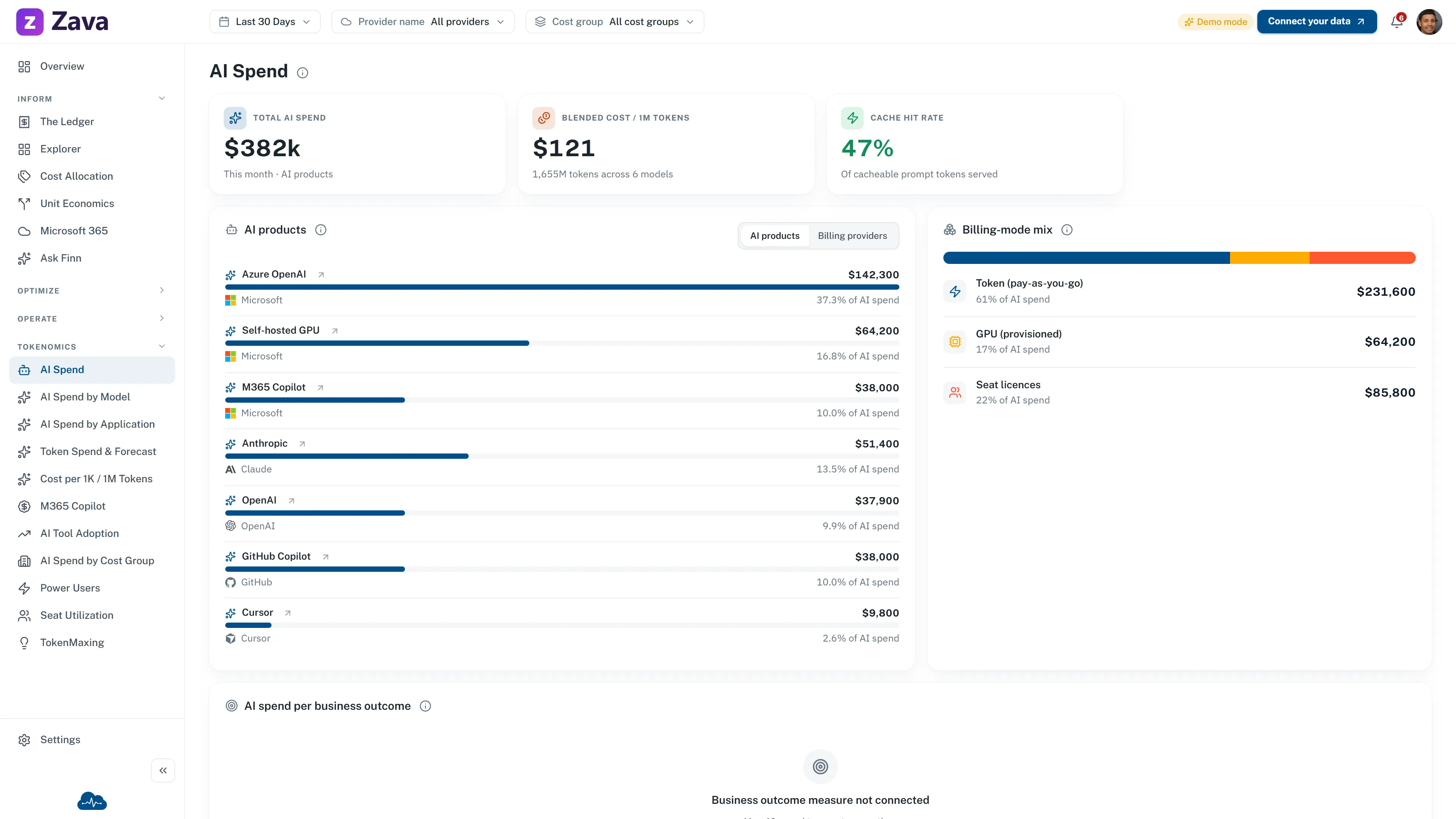Image resolution: width=1456 pixels, height=819 pixels.
Task: Switch to AI products toggle view
Action: 774,236
